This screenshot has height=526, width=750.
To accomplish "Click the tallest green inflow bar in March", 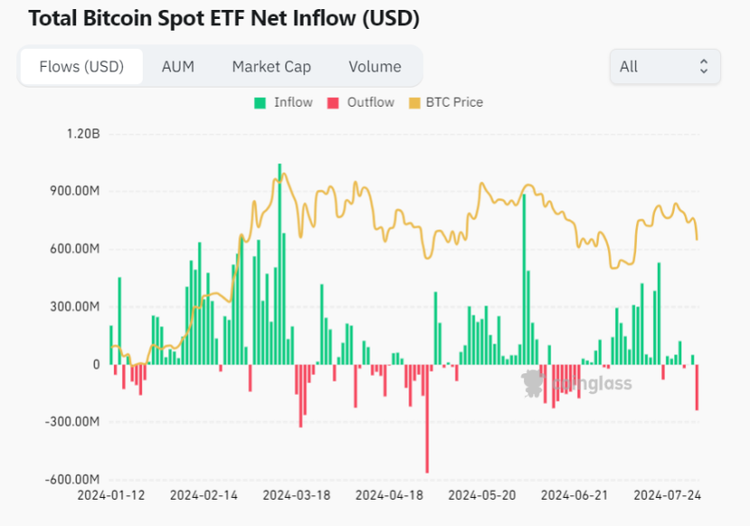I will point(280,264).
